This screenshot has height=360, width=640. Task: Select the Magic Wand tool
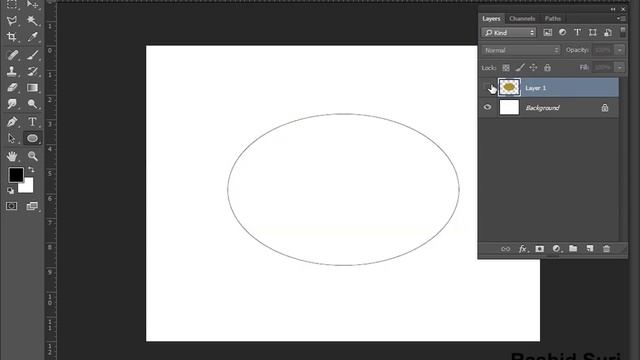[32, 20]
